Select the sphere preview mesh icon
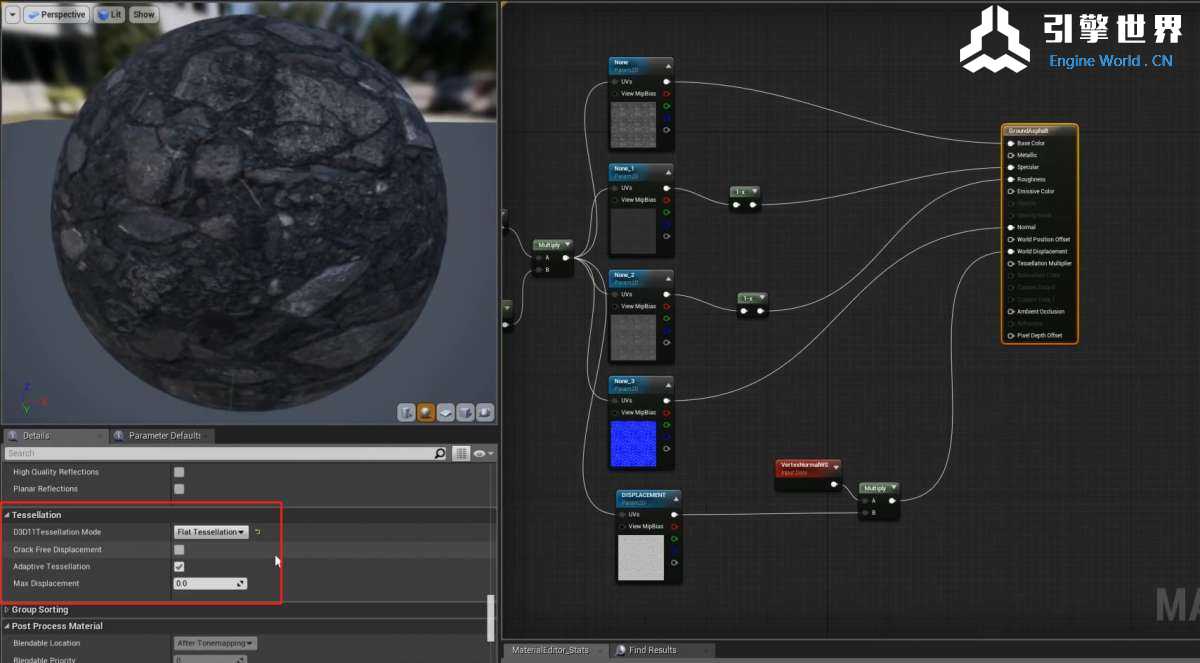 [x=426, y=412]
